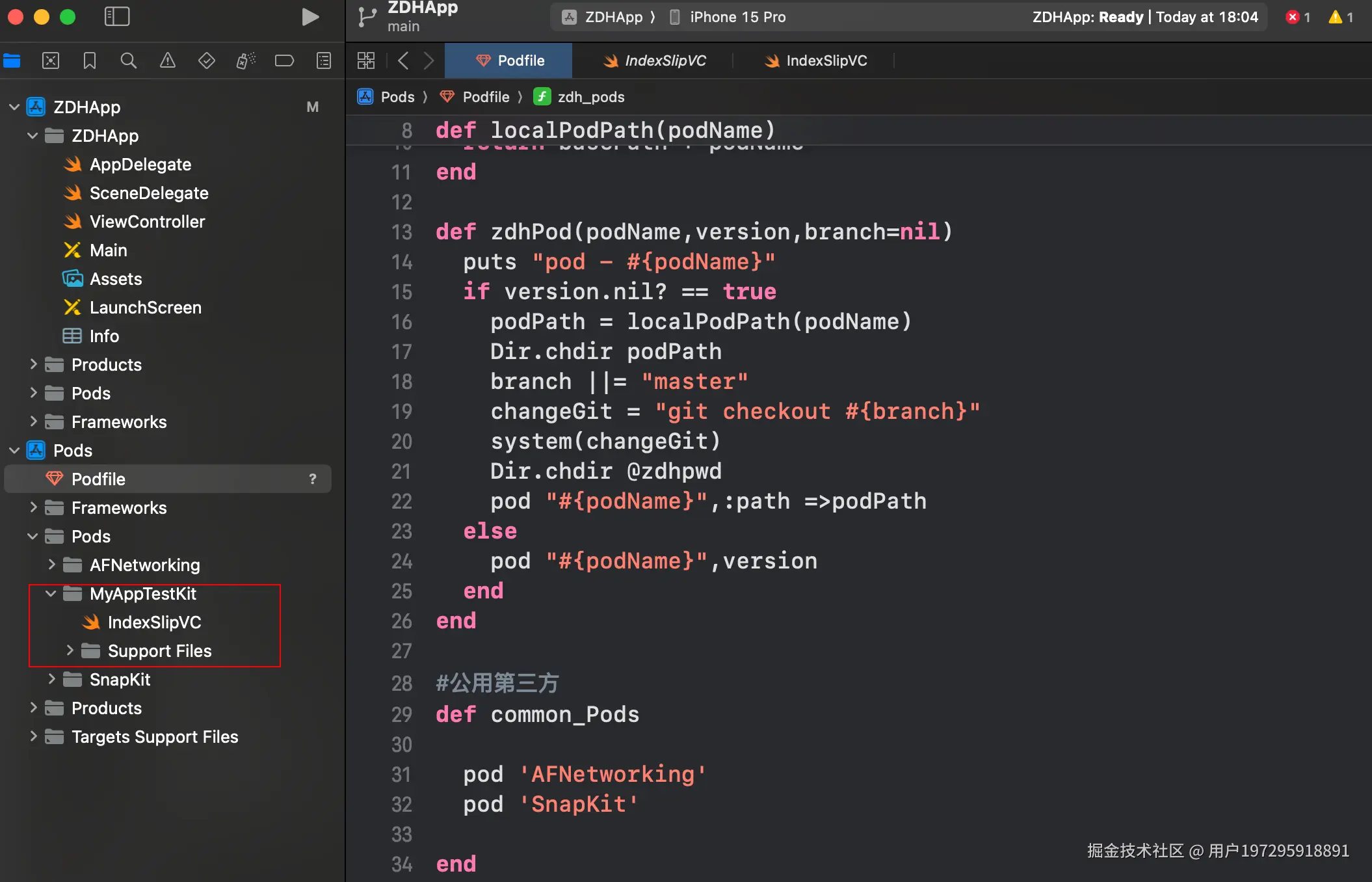Choose the iPhone 15 Pro run destination

click(x=728, y=17)
